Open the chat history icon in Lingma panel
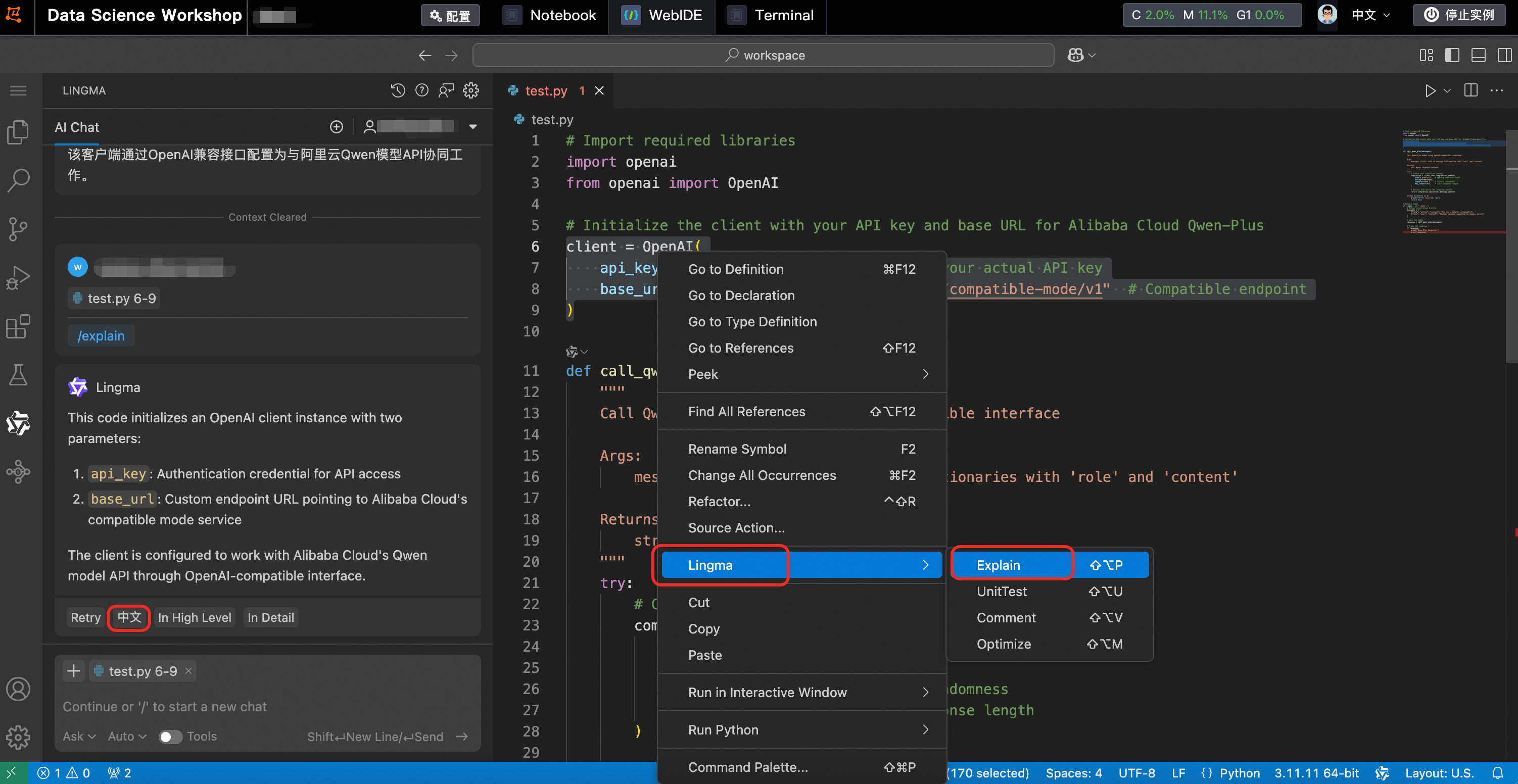This screenshot has width=1518, height=784. point(398,90)
